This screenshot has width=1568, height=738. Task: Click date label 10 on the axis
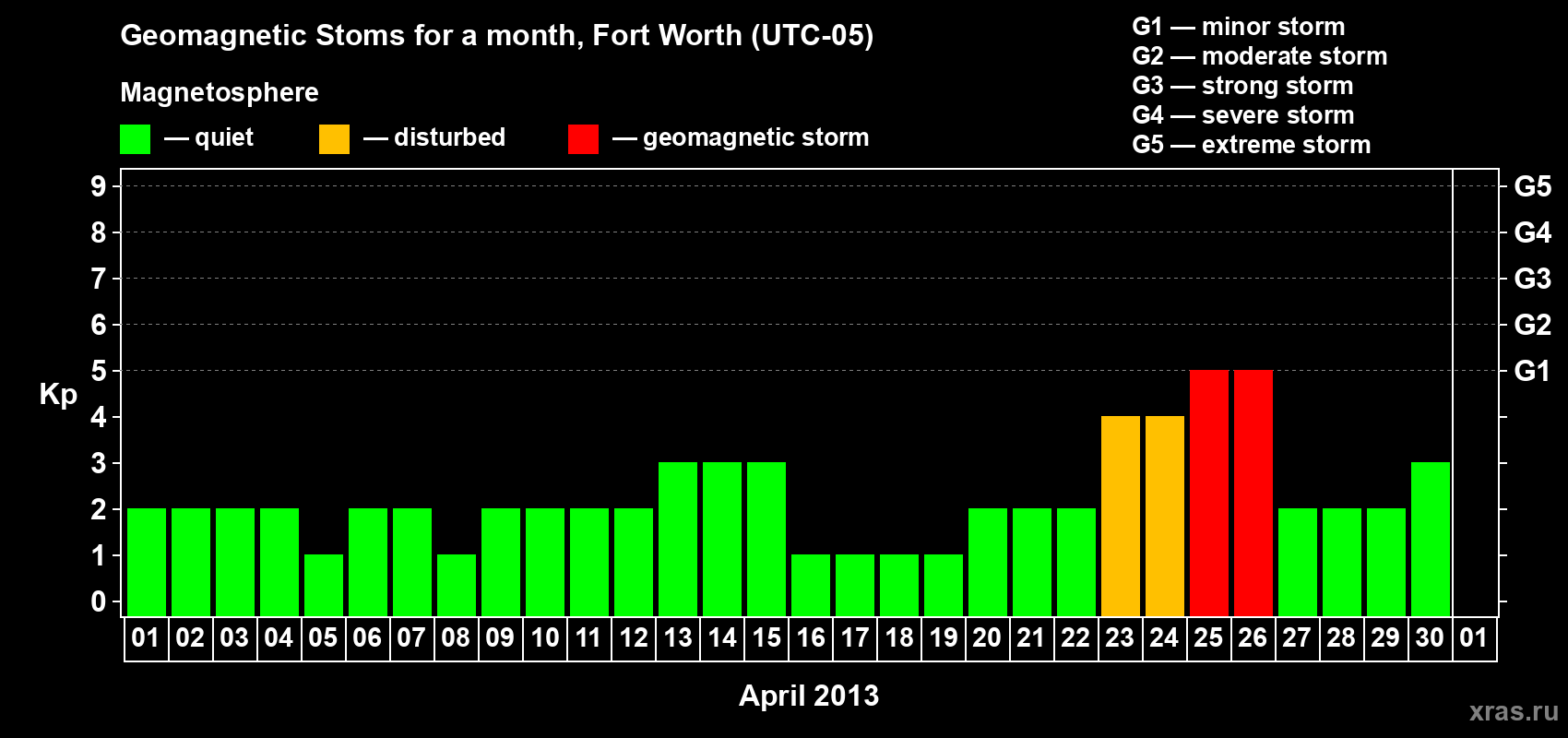tap(545, 638)
